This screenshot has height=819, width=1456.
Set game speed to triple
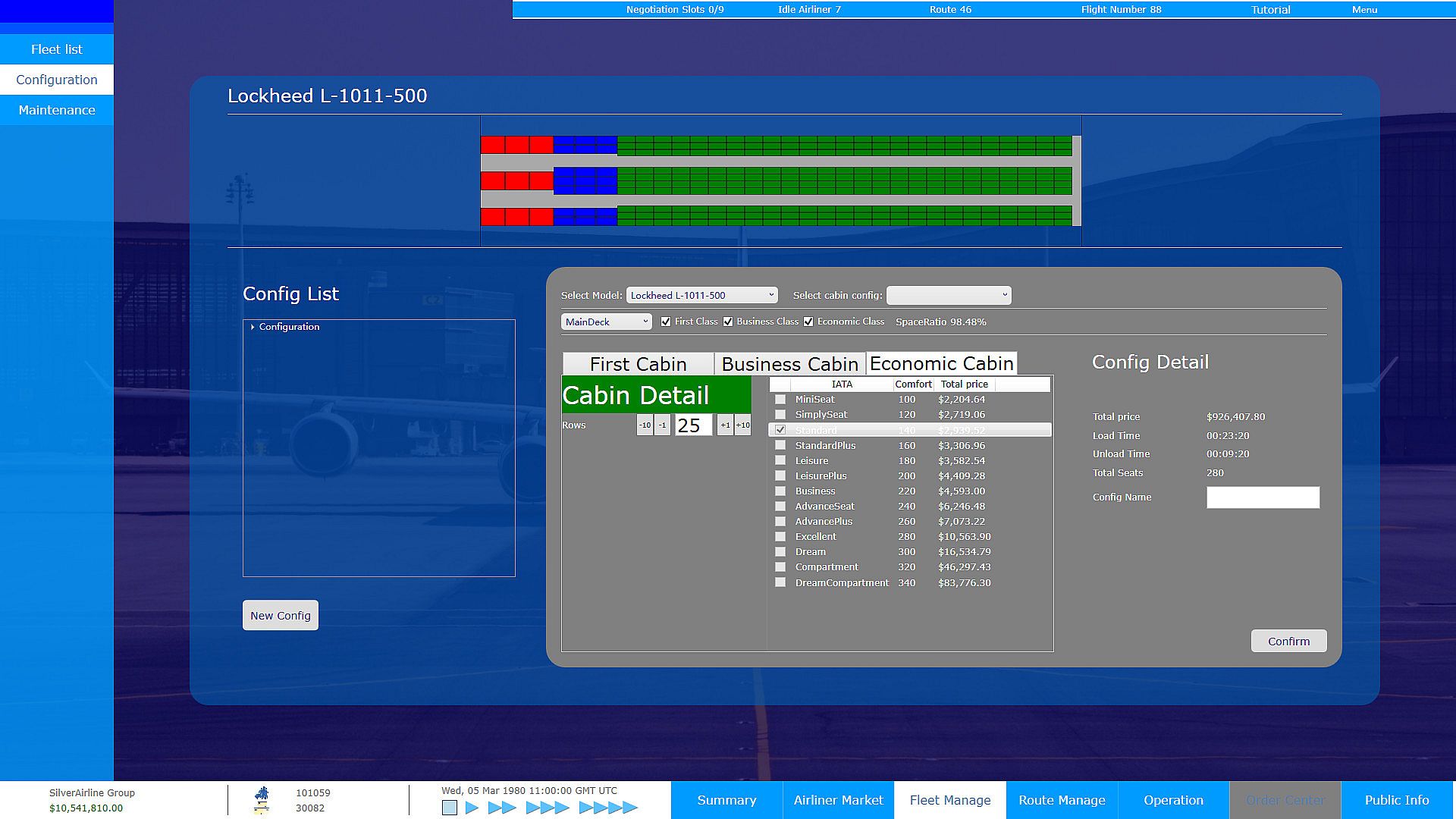pyautogui.click(x=547, y=808)
